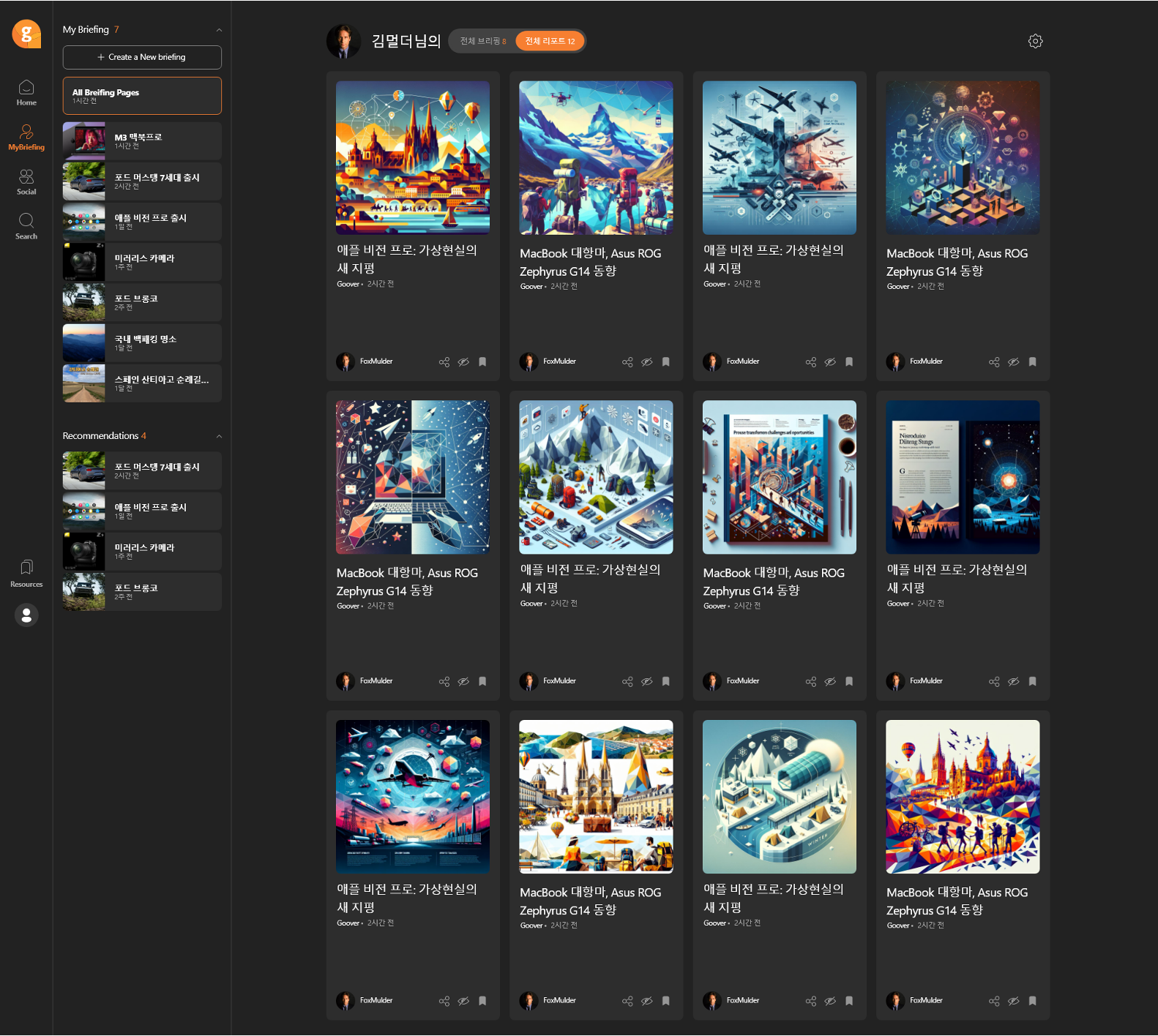Open the Home icon in sidebar
The height and width of the screenshot is (1036, 1158).
coord(26,92)
